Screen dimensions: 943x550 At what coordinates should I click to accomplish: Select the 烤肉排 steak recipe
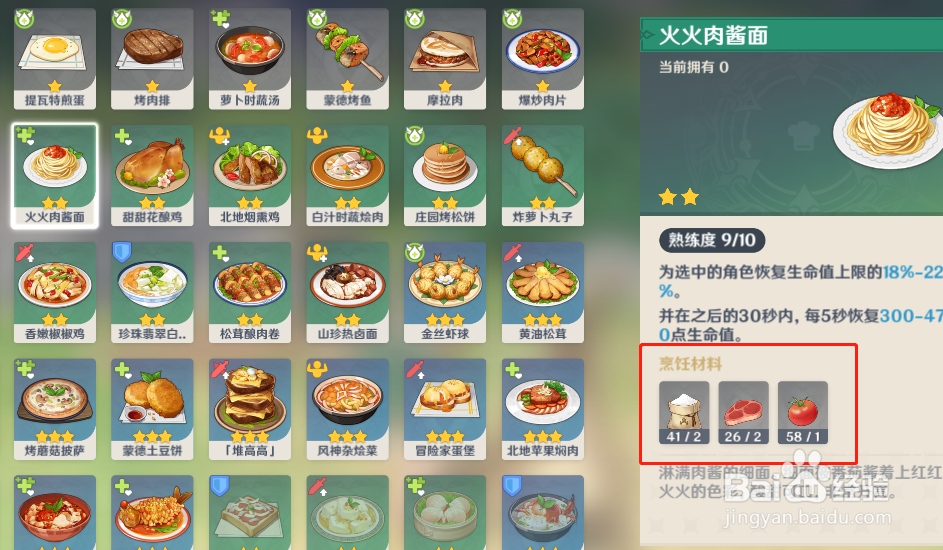pyautogui.click(x=152, y=59)
